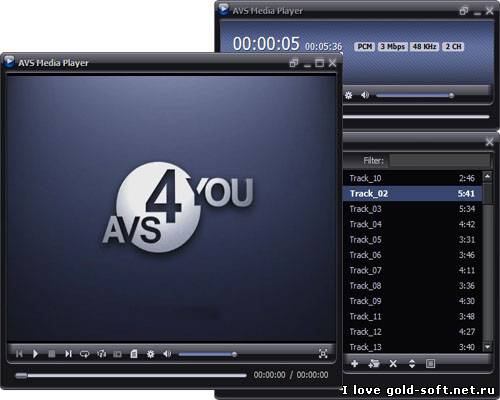Go to the previous track button
This screenshot has height=400, width=500.
pyautogui.click(x=19, y=354)
